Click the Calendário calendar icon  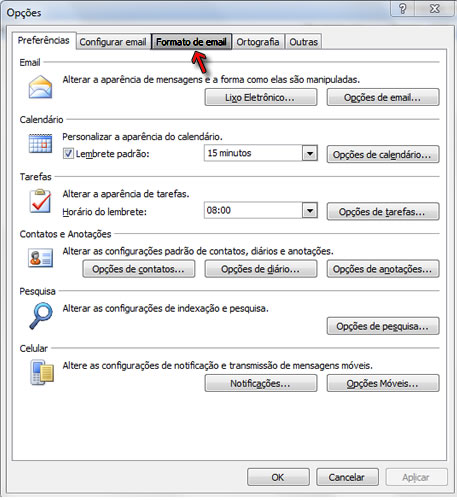[40, 143]
